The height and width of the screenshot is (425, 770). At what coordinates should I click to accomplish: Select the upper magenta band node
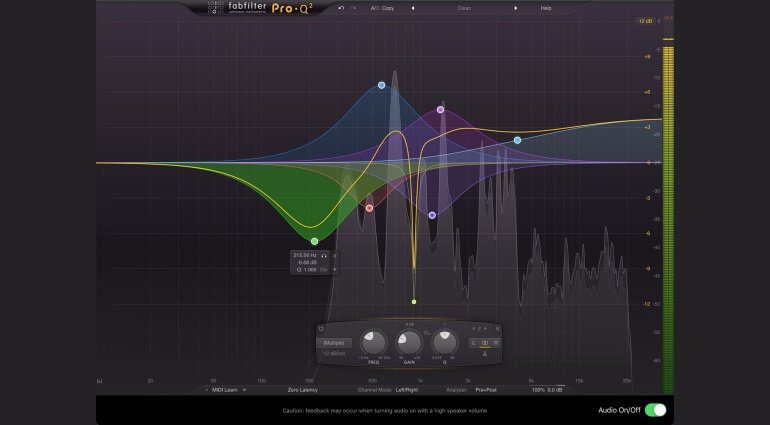tap(440, 110)
